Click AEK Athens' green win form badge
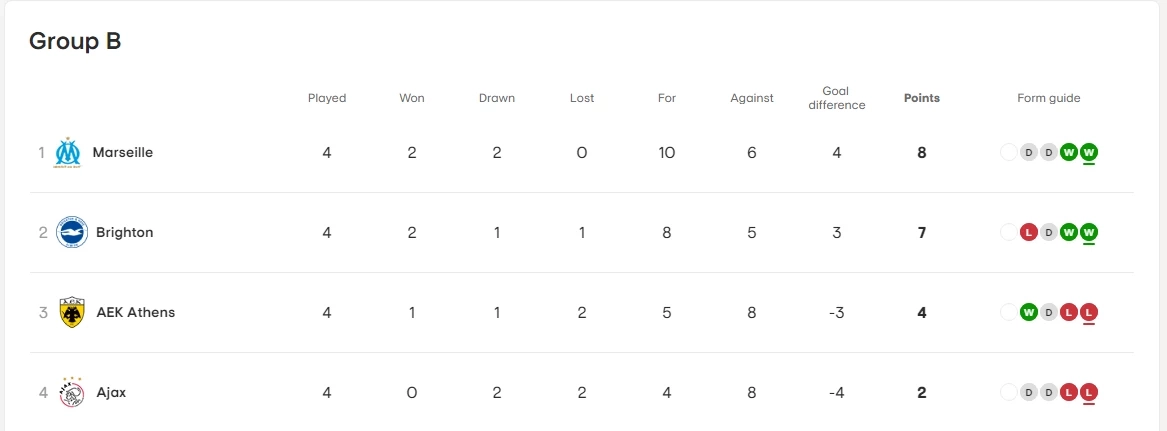The image size is (1167, 431). click(1028, 313)
